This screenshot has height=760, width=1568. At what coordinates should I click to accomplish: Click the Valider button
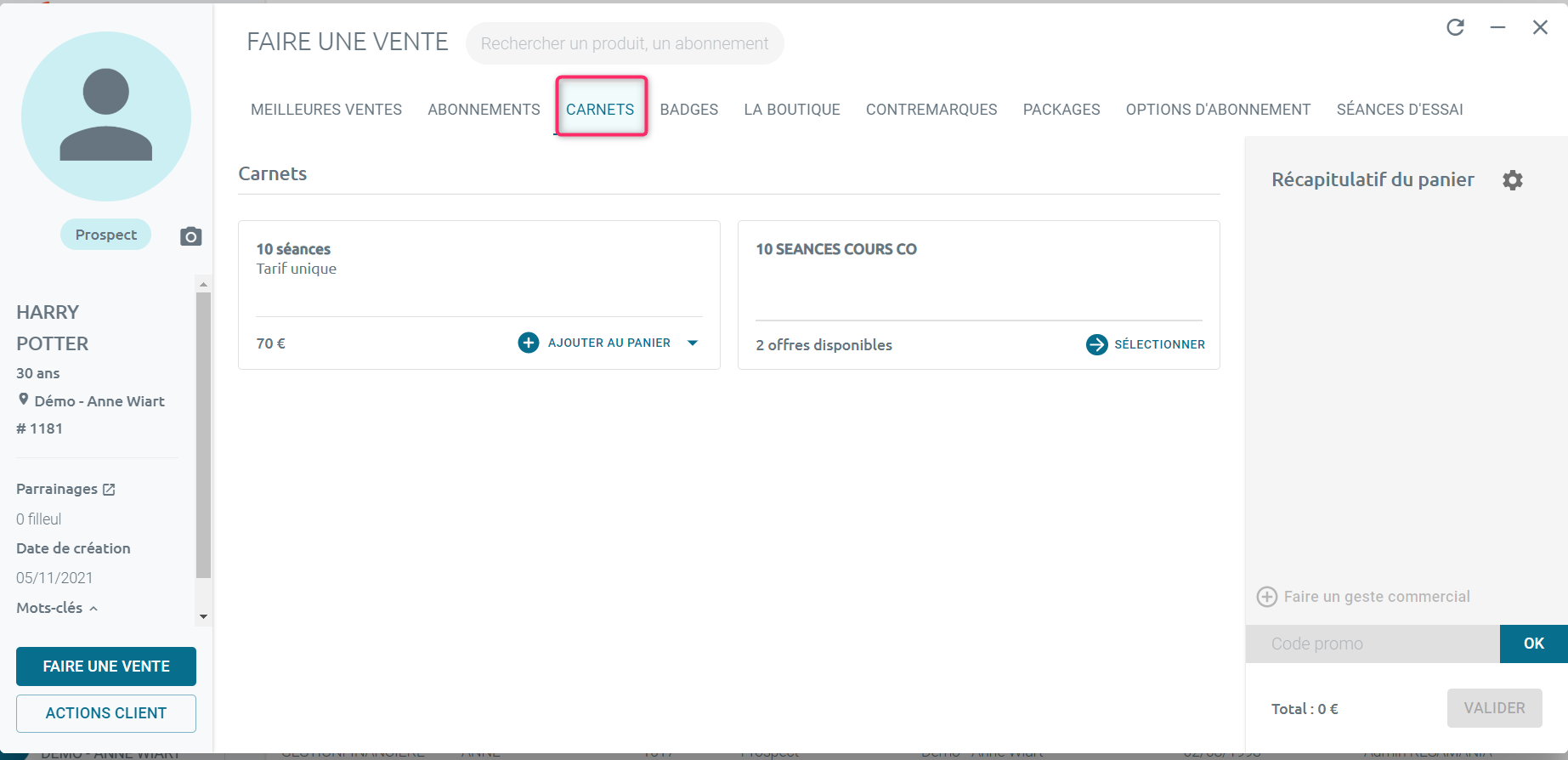[x=1494, y=708]
